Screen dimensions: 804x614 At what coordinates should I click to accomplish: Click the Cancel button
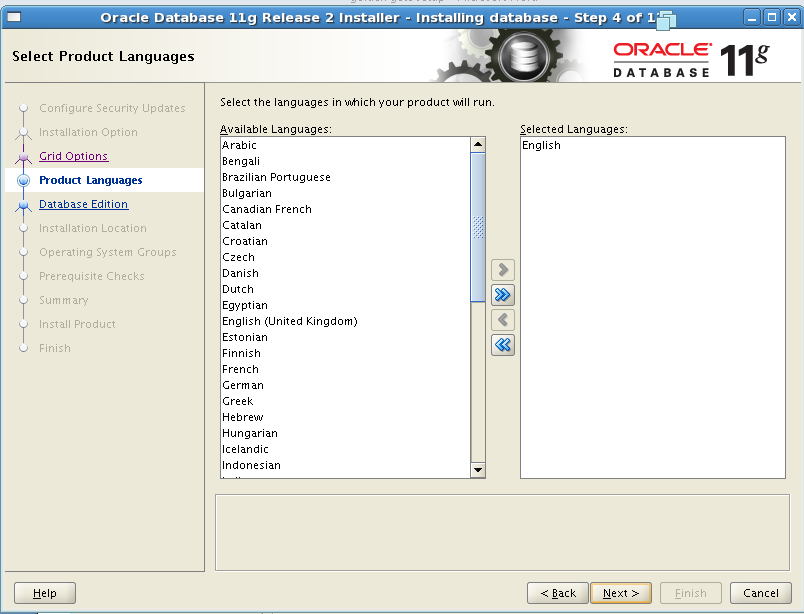(761, 593)
